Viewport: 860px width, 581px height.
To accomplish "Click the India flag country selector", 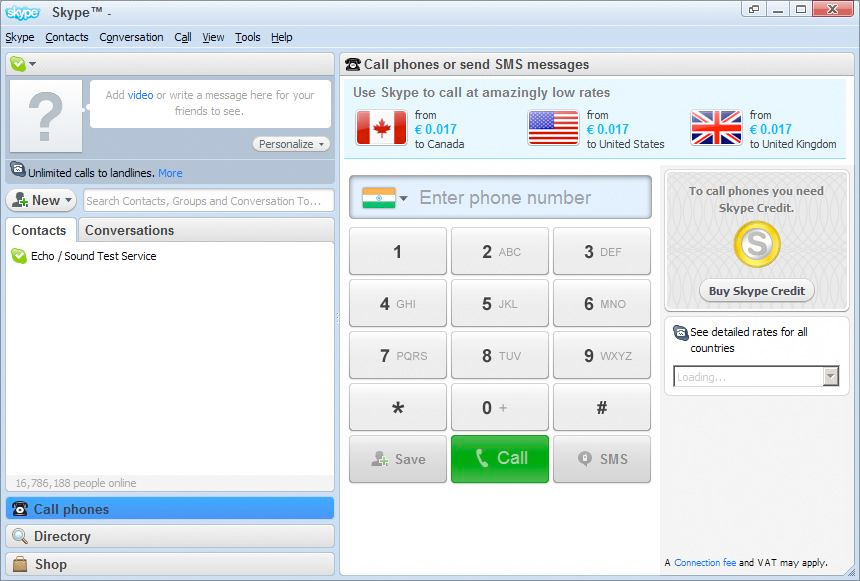I will click(378, 198).
